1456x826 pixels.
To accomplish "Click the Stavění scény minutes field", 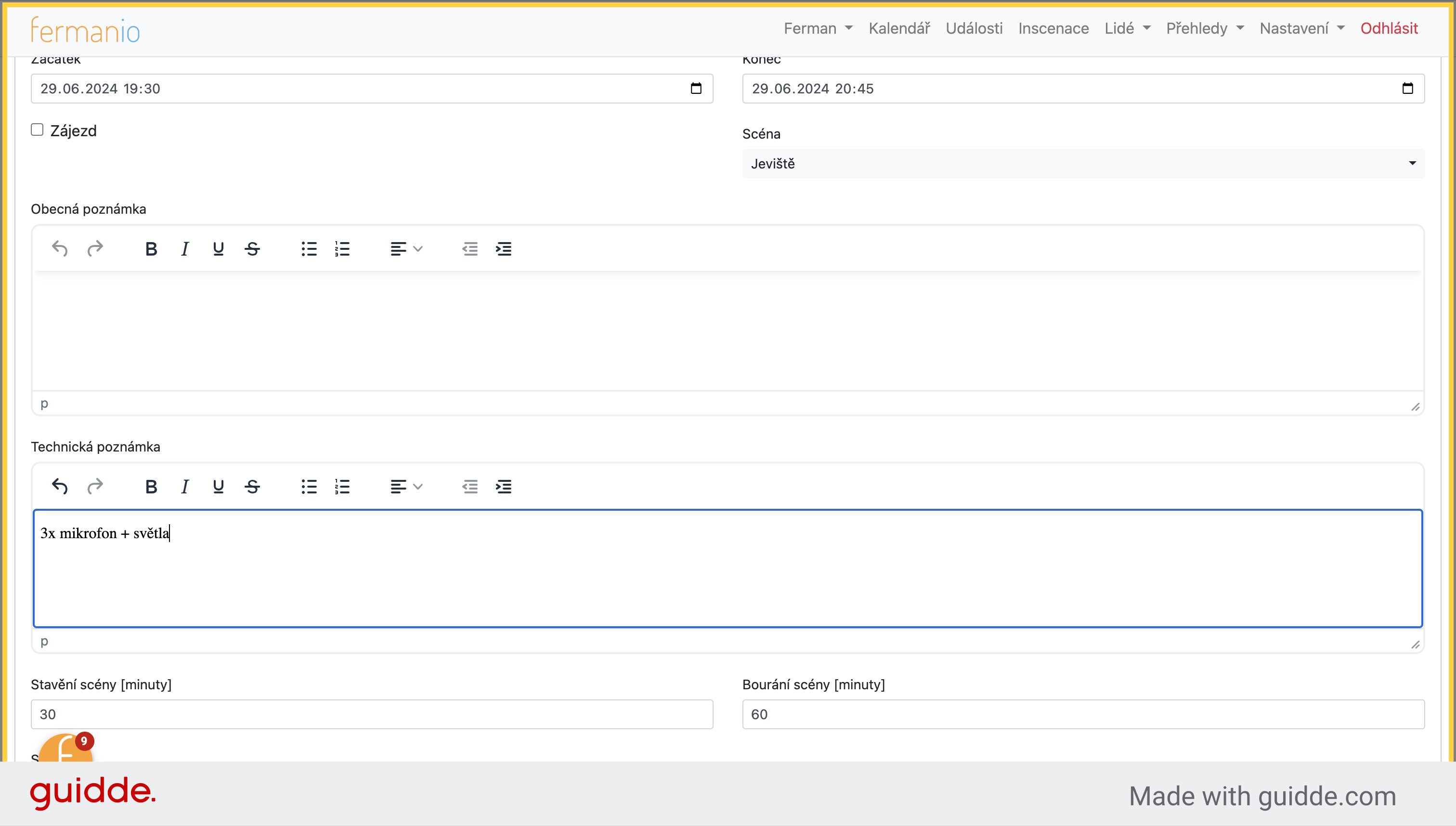I will point(372,714).
